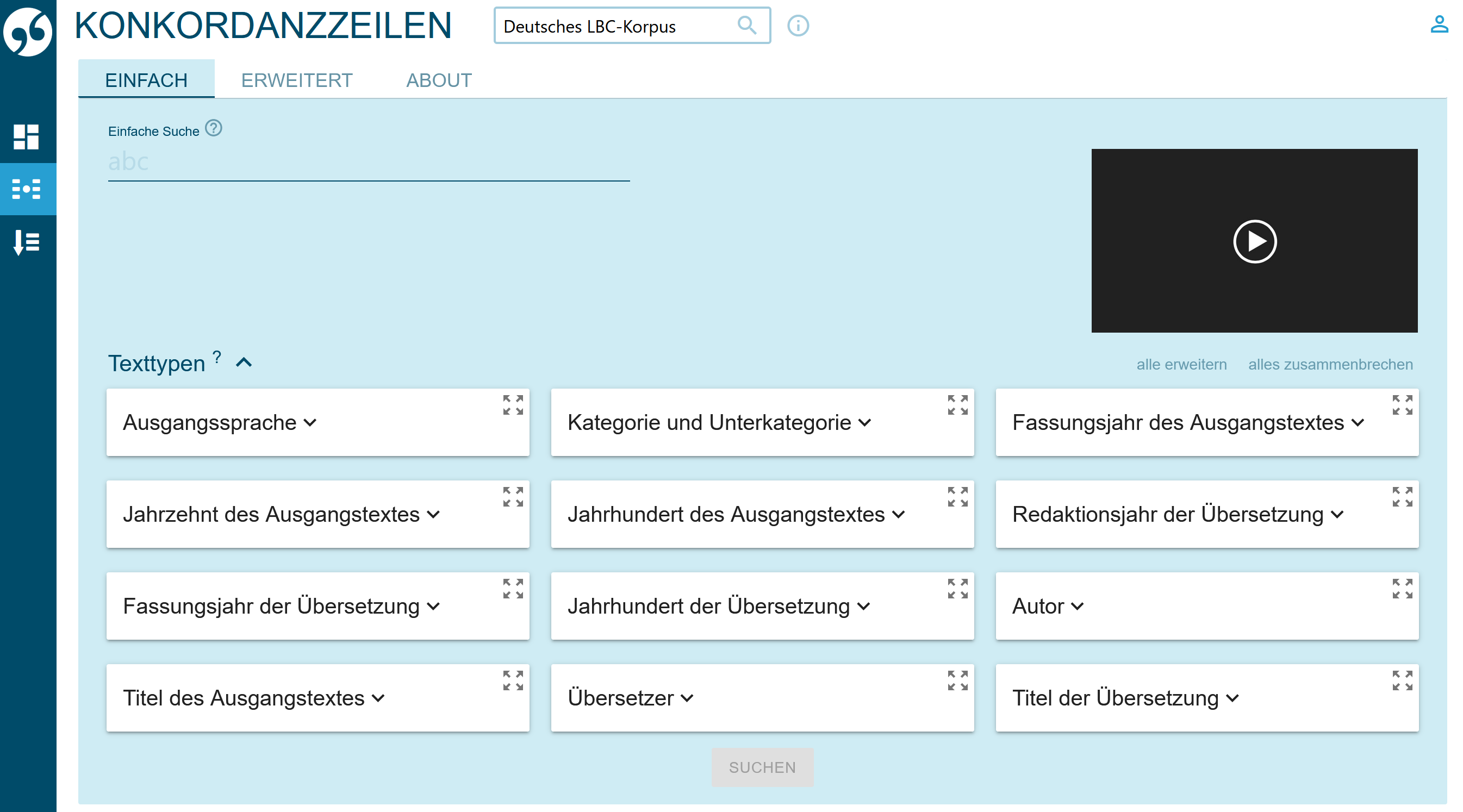Open the dashboard icon in sidebar
The image size is (1463, 812).
click(26, 137)
